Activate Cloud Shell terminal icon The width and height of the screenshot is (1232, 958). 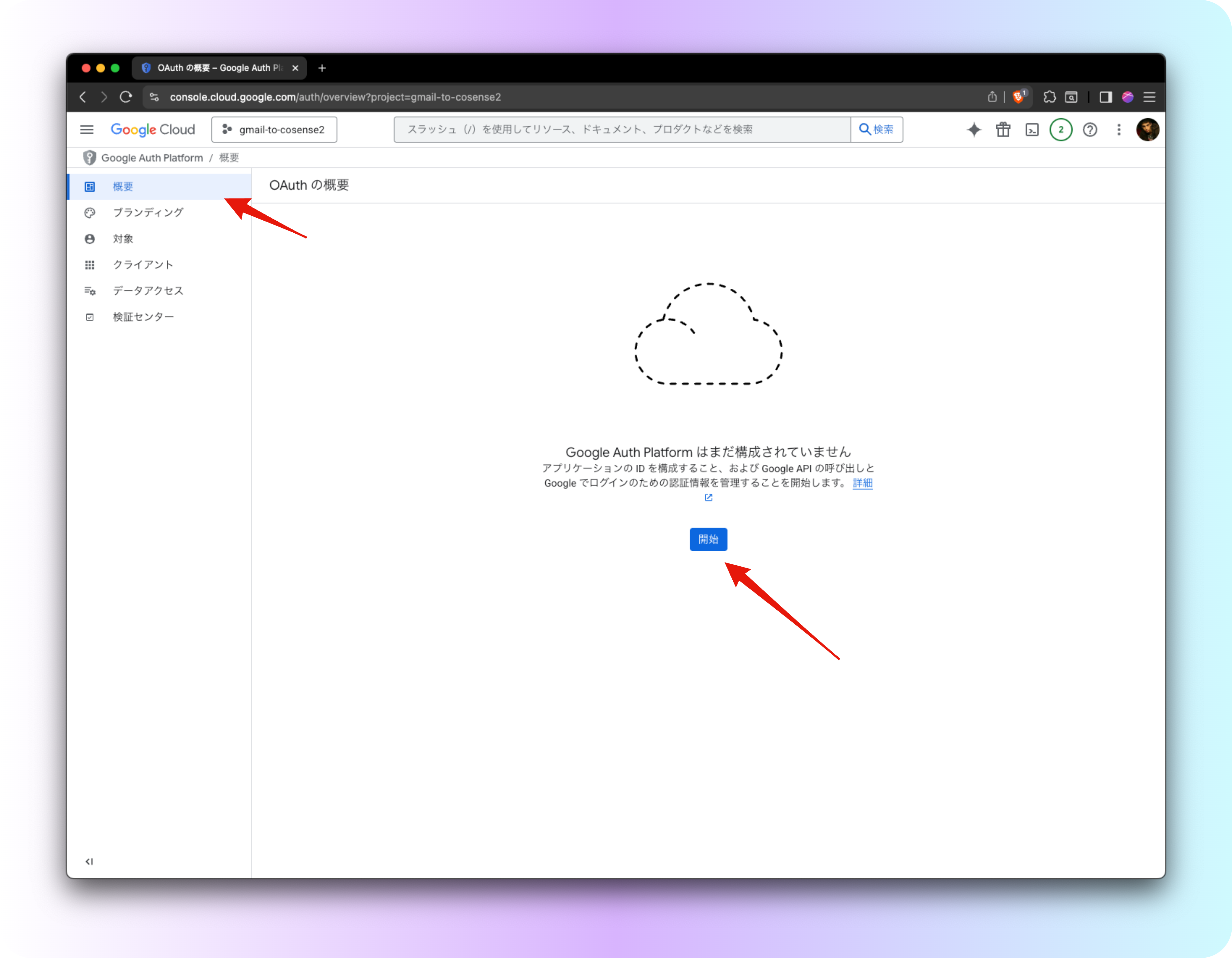pyautogui.click(x=1032, y=130)
